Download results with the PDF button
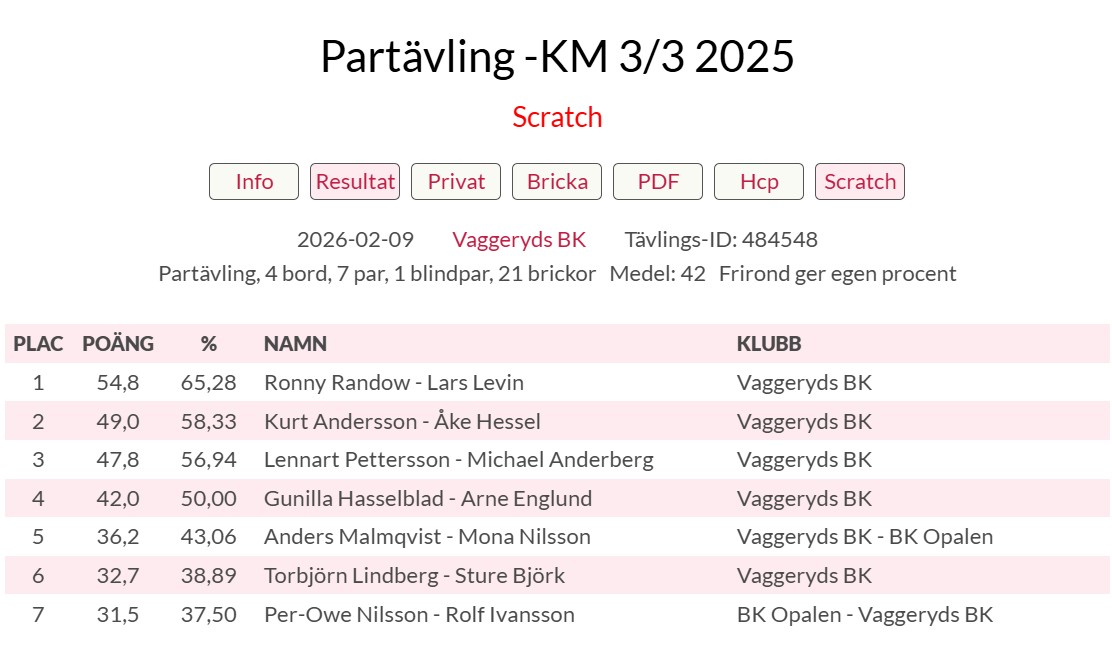Image resolution: width=1112 pixels, height=659 pixels. tap(658, 182)
